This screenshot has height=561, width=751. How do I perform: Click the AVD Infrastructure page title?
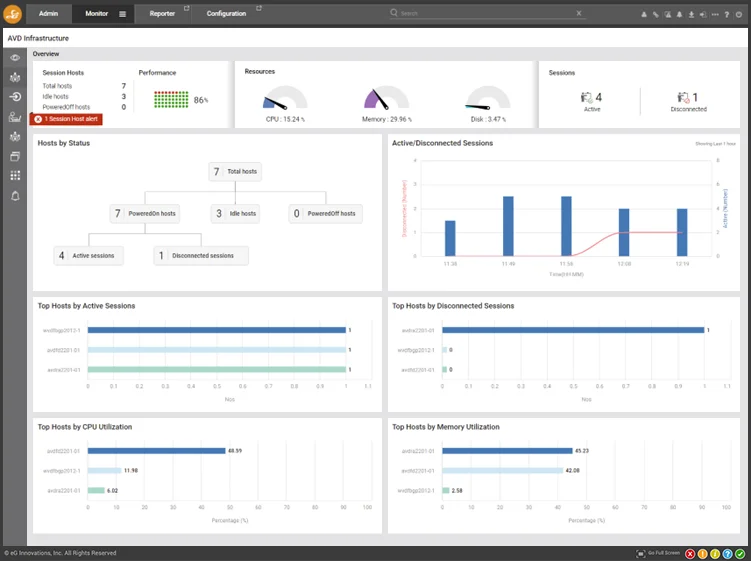coord(38,38)
